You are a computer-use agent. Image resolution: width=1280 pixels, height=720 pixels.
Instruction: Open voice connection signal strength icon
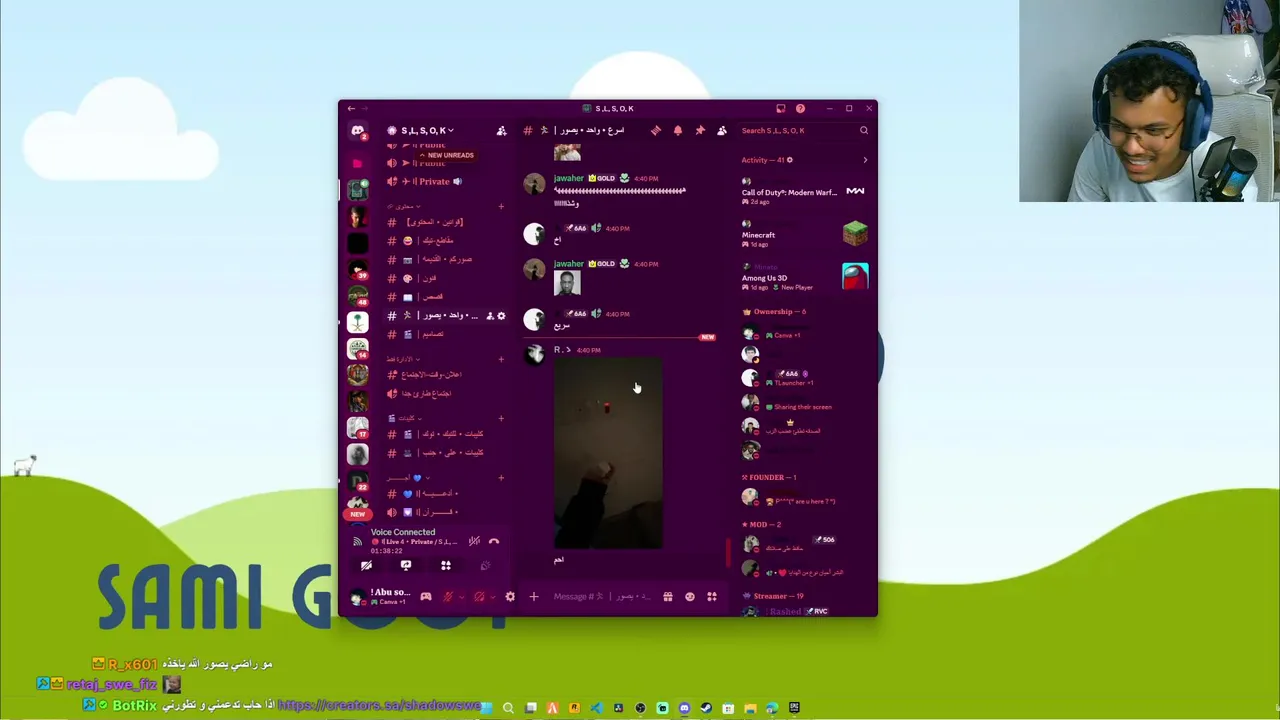pos(357,541)
